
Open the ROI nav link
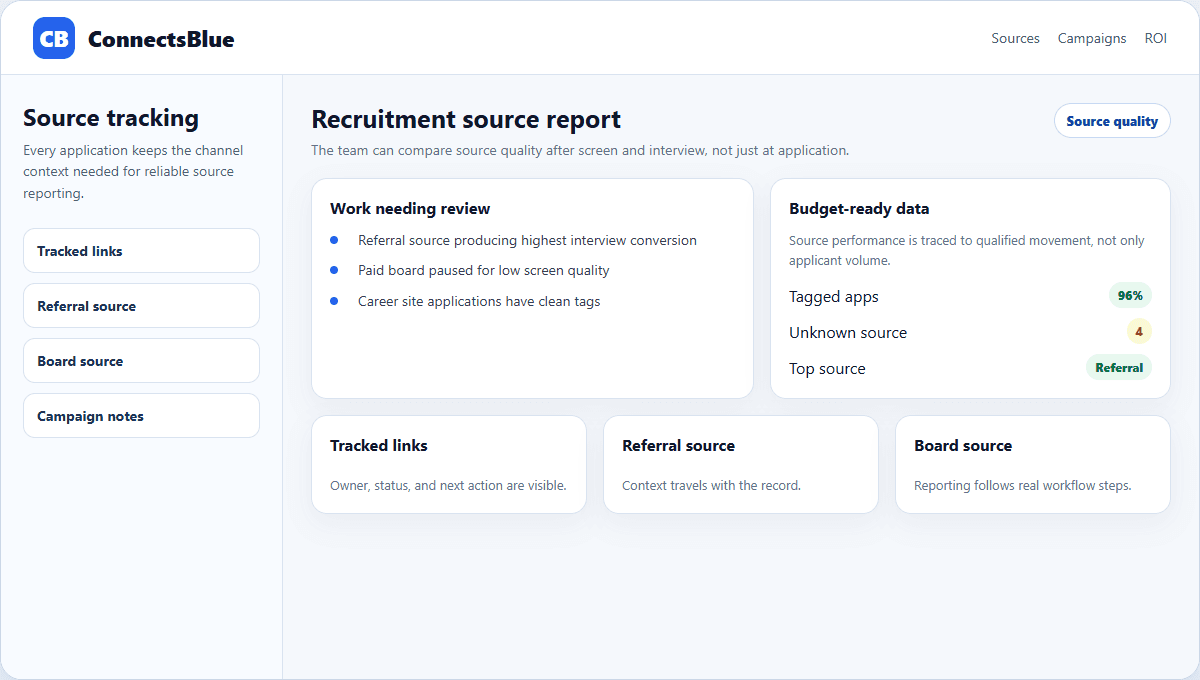(1156, 38)
